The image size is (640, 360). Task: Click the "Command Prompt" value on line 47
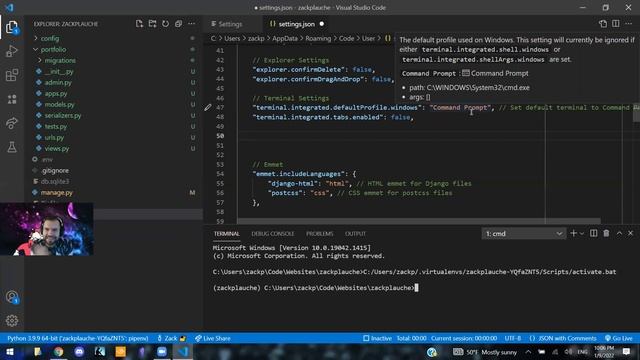click(461, 107)
